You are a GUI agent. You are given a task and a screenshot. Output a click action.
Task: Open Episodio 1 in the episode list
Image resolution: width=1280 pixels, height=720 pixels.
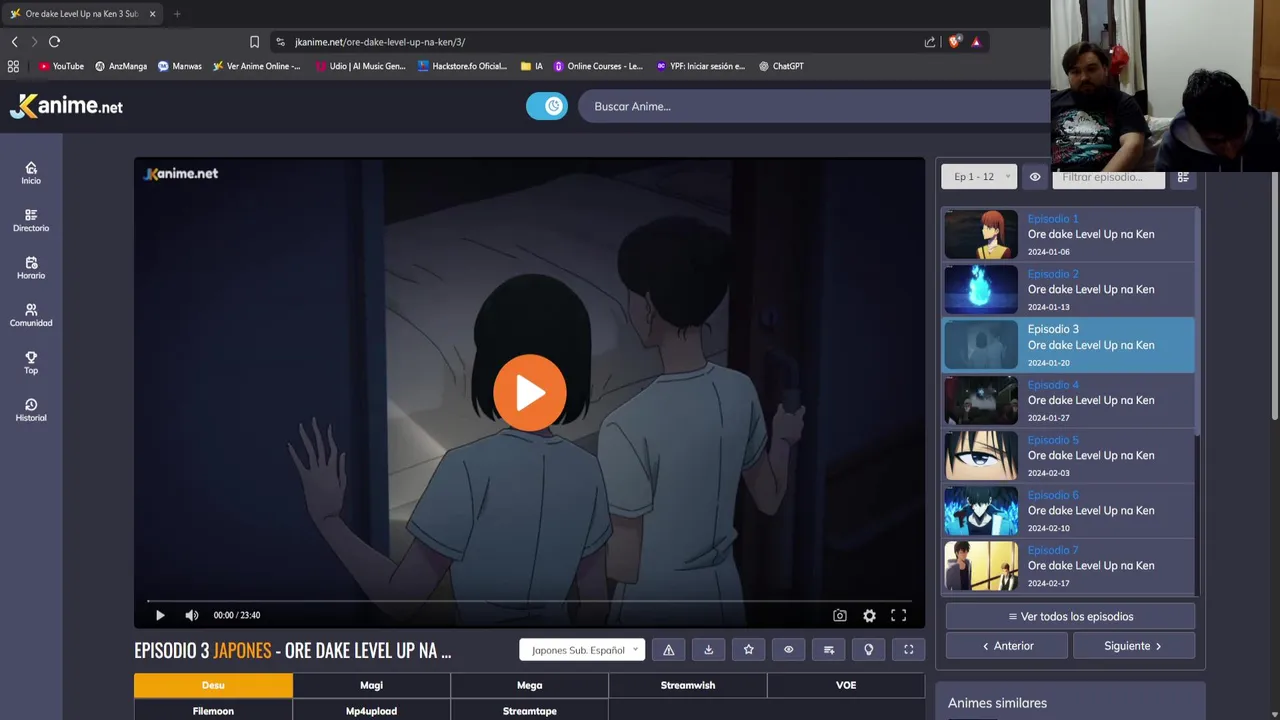click(1069, 234)
